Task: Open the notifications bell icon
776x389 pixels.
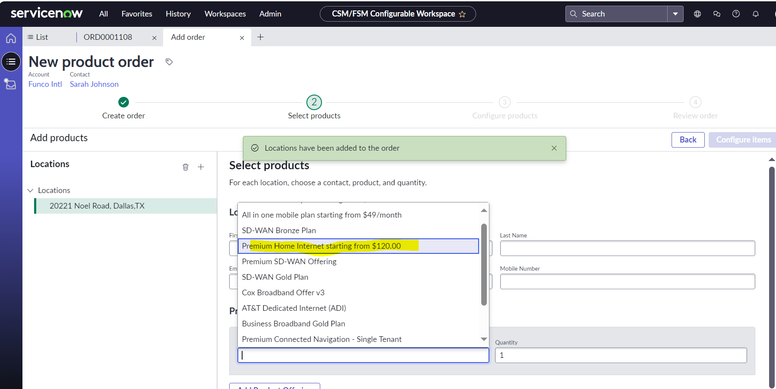Action: tap(755, 14)
